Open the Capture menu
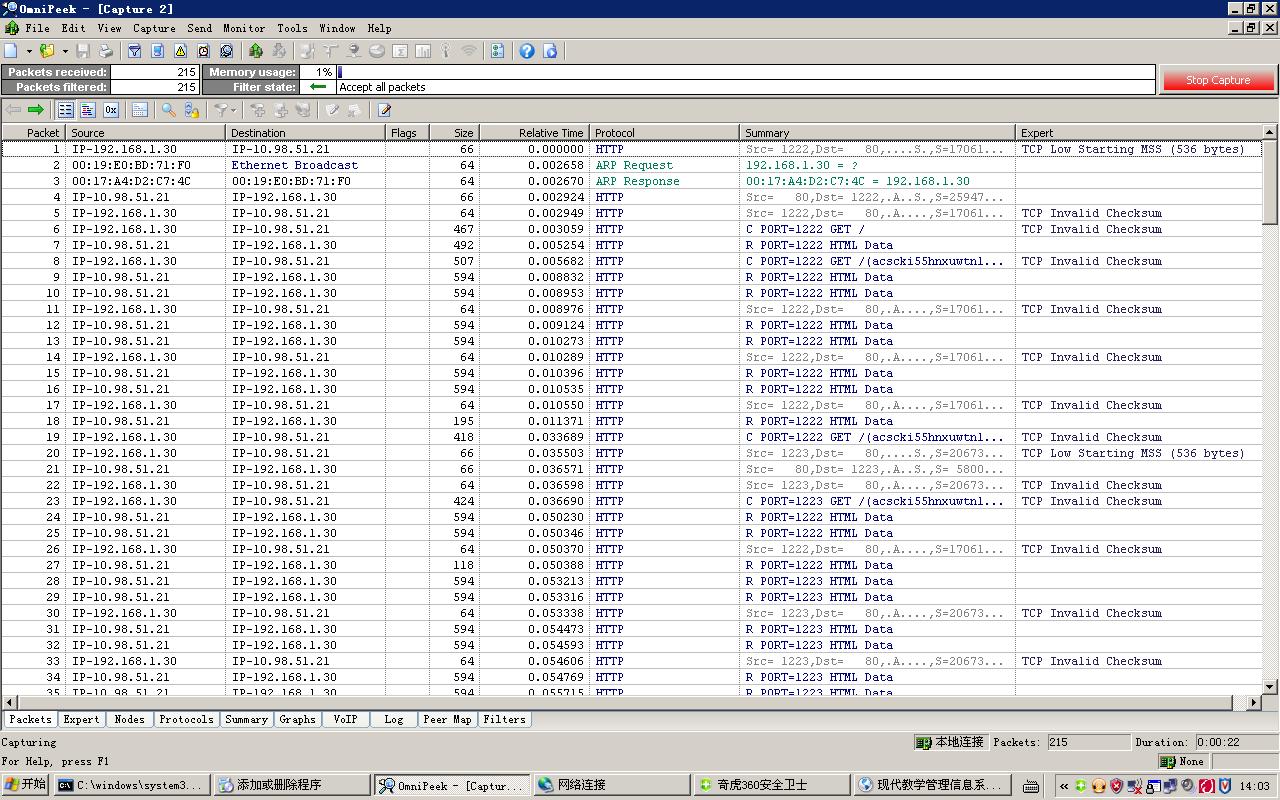1280x800 pixels. (x=154, y=28)
